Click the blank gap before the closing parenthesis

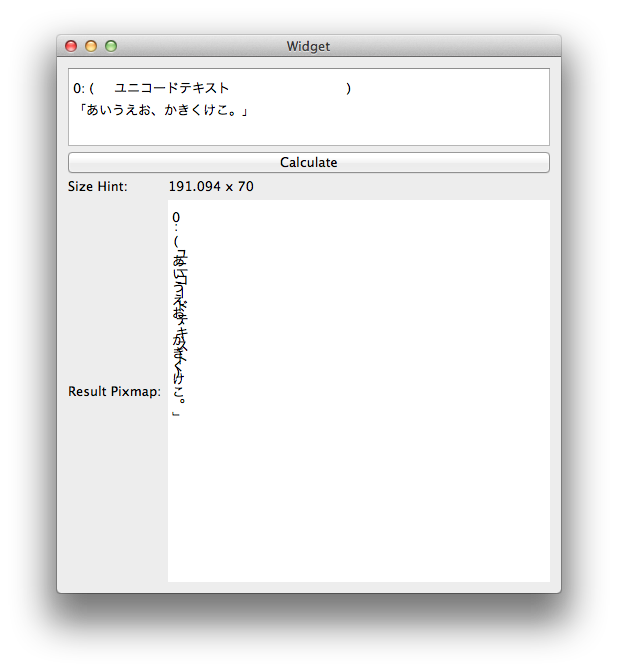[290, 88]
